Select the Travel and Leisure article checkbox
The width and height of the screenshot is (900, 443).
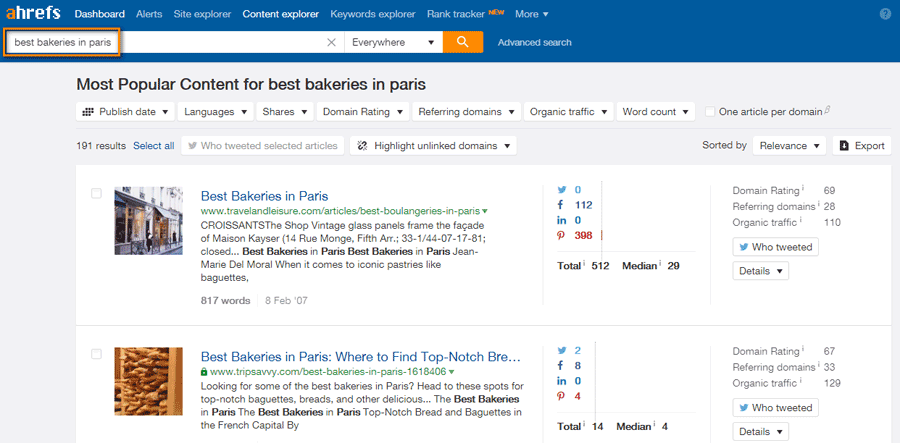pos(96,193)
